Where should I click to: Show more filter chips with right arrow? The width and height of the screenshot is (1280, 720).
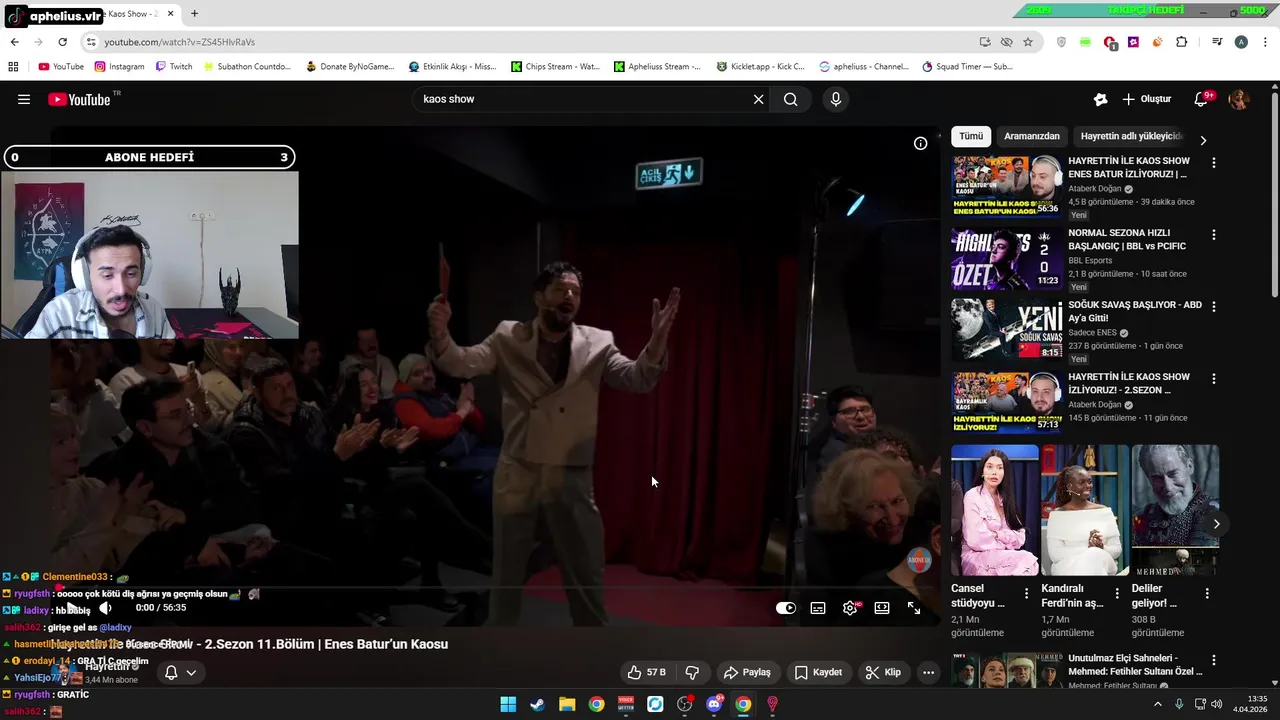point(1203,140)
